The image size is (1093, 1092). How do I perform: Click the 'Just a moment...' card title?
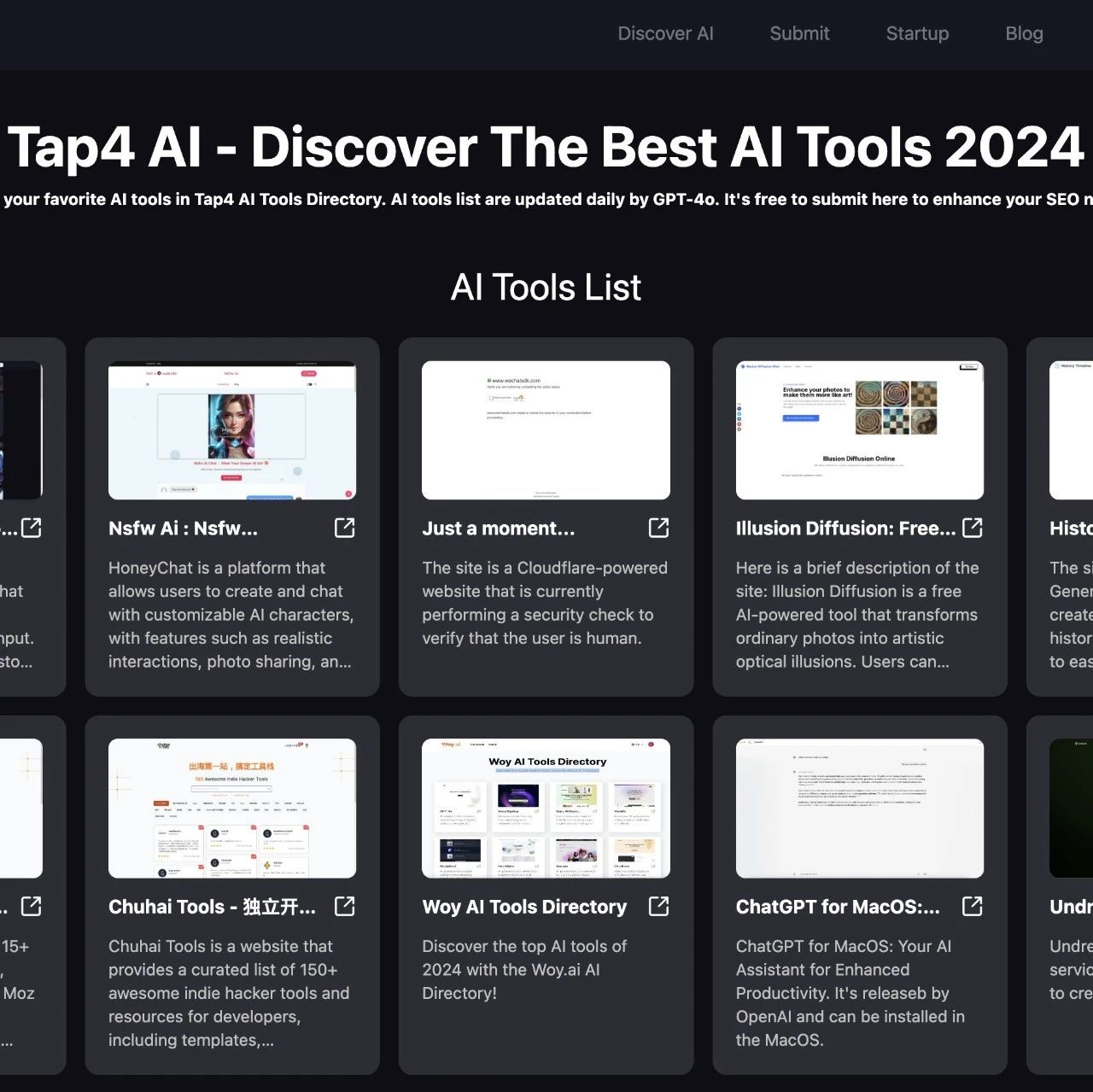[499, 528]
